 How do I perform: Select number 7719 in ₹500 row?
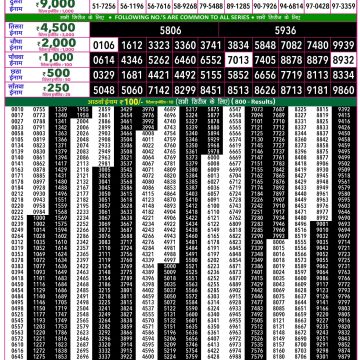pos(291,75)
